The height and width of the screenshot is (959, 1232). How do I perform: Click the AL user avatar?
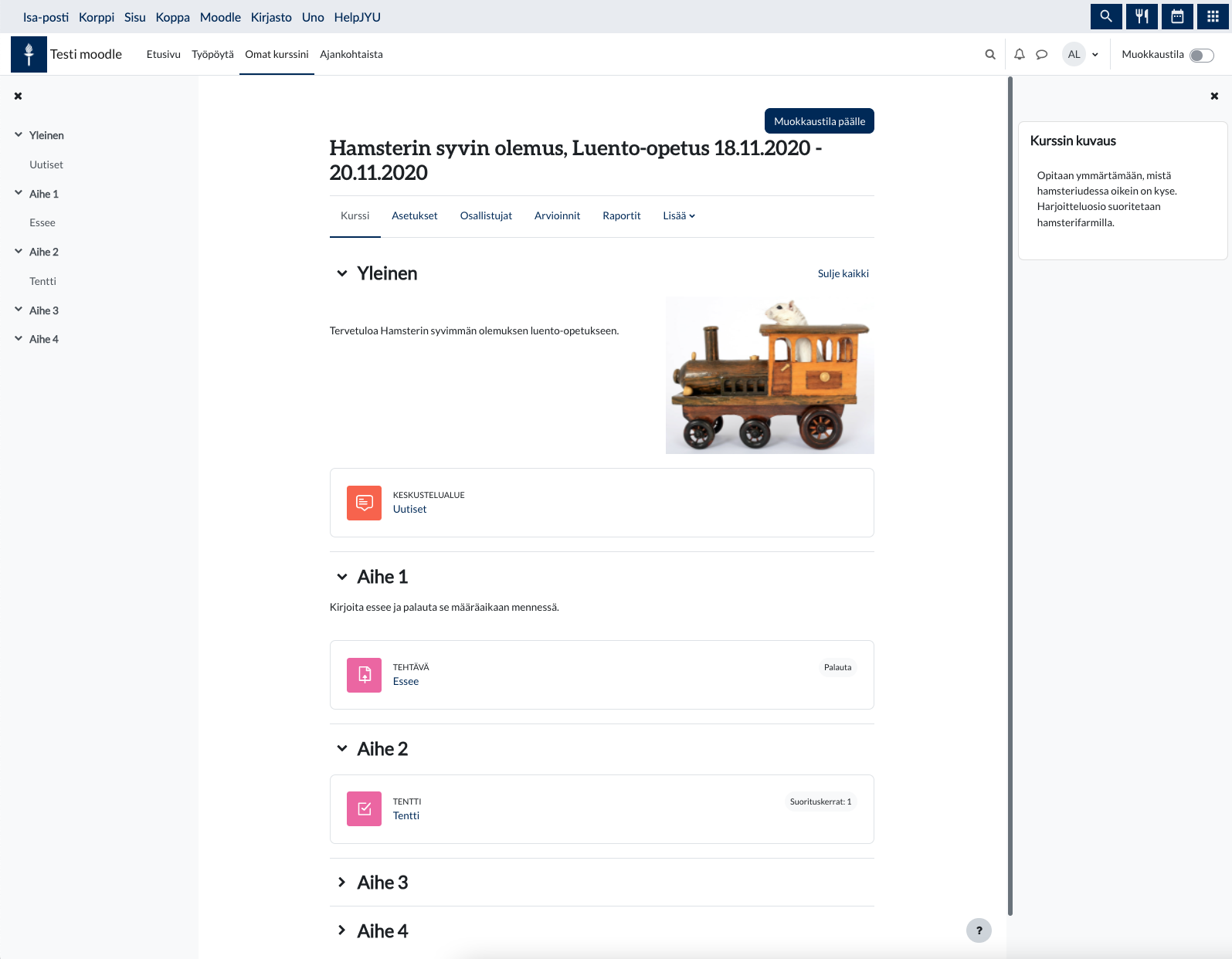(1074, 54)
